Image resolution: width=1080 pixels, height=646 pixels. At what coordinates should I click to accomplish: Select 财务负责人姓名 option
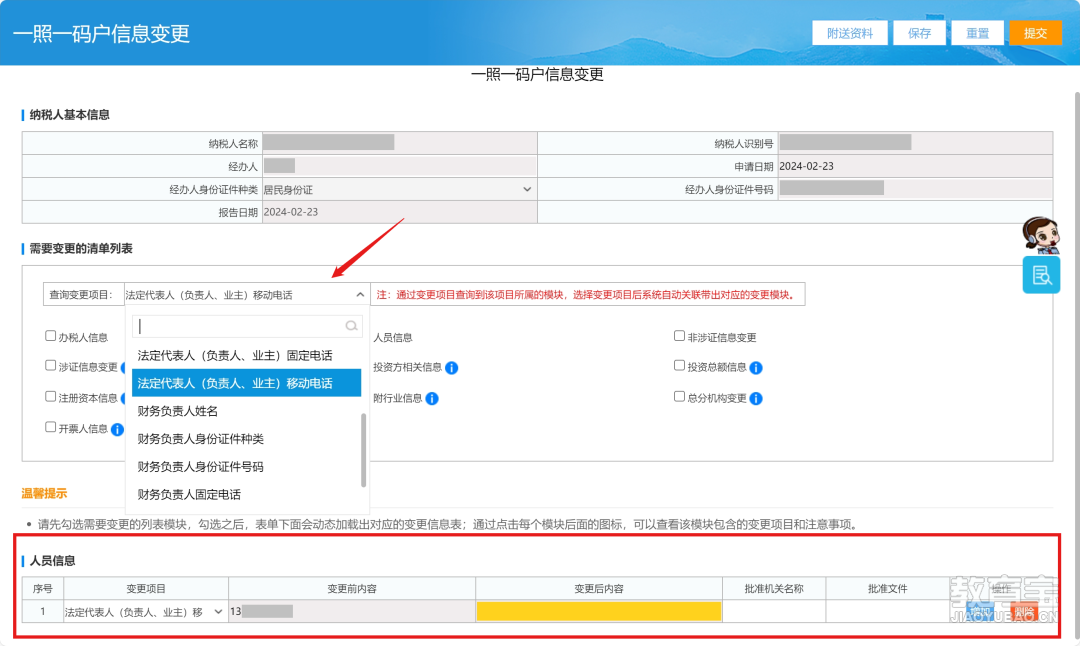(x=247, y=411)
